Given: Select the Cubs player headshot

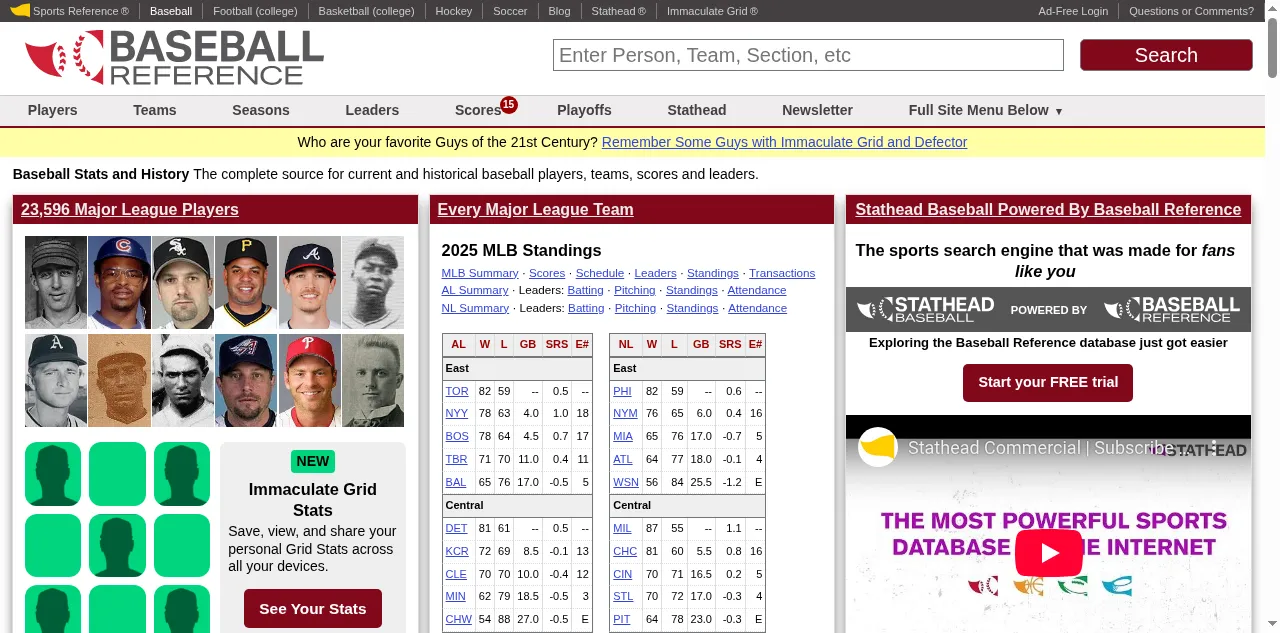Looking at the screenshot, I should 119,283.
